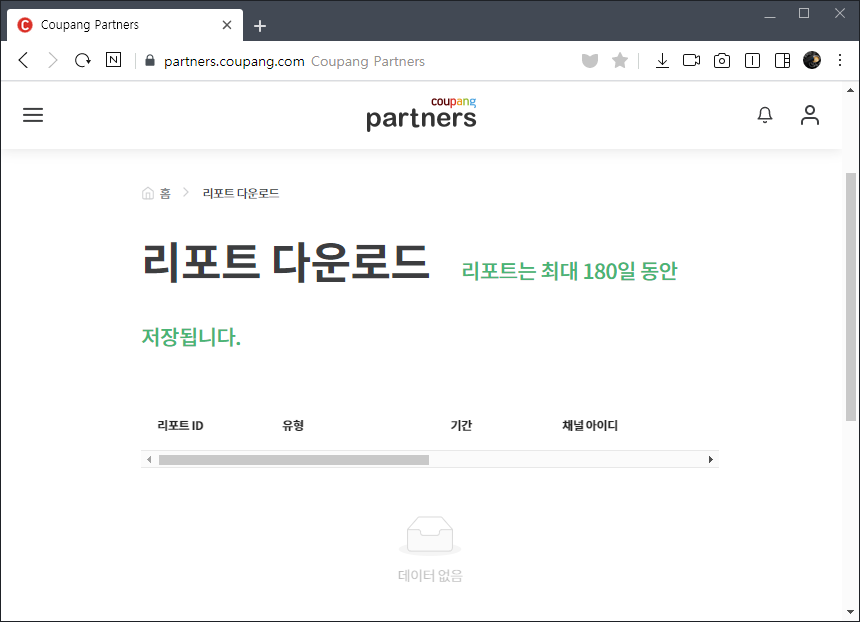This screenshot has height=622, width=860.
Task: Click the reader mode toolbar icon
Action: (x=752, y=60)
